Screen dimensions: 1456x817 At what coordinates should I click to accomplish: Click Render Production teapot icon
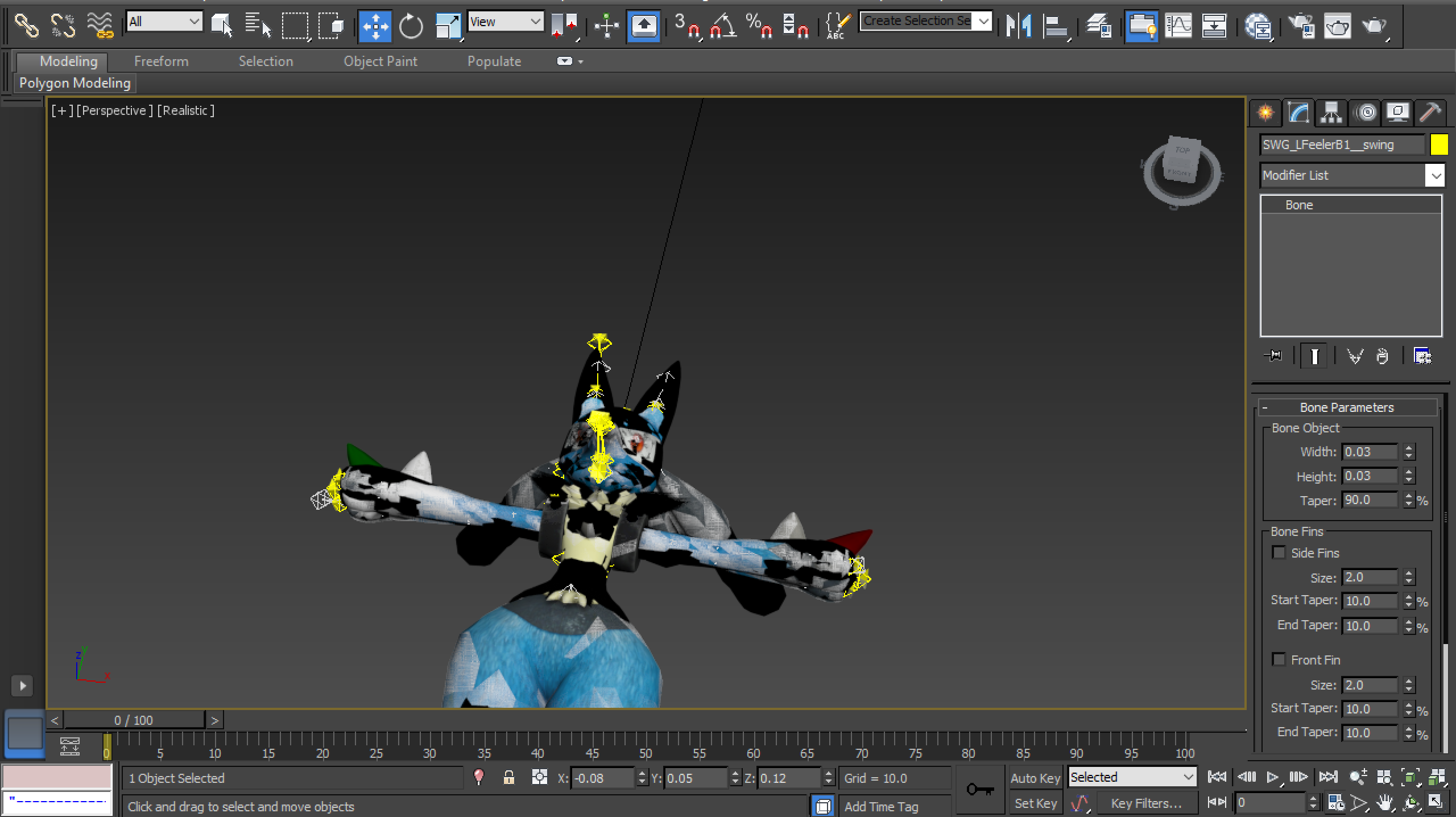(x=1375, y=26)
